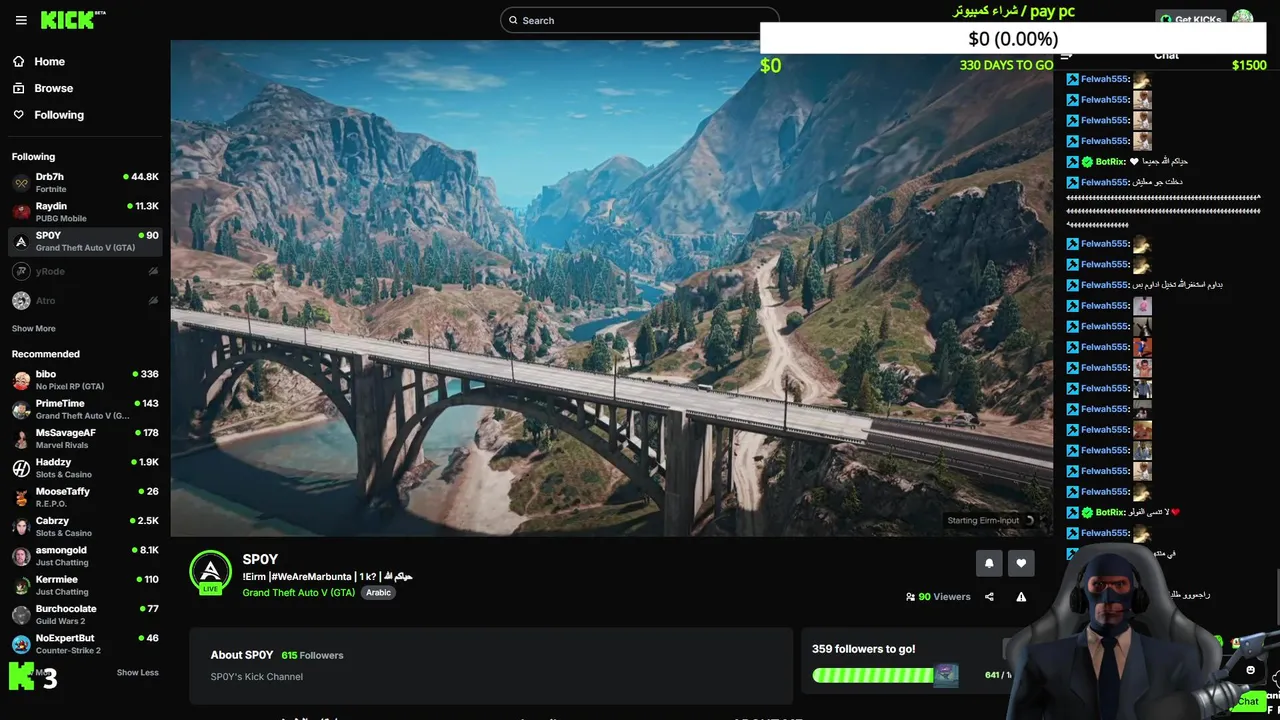Click the '330 DAYS TO GO' label
1280x720 pixels.
click(1006, 65)
